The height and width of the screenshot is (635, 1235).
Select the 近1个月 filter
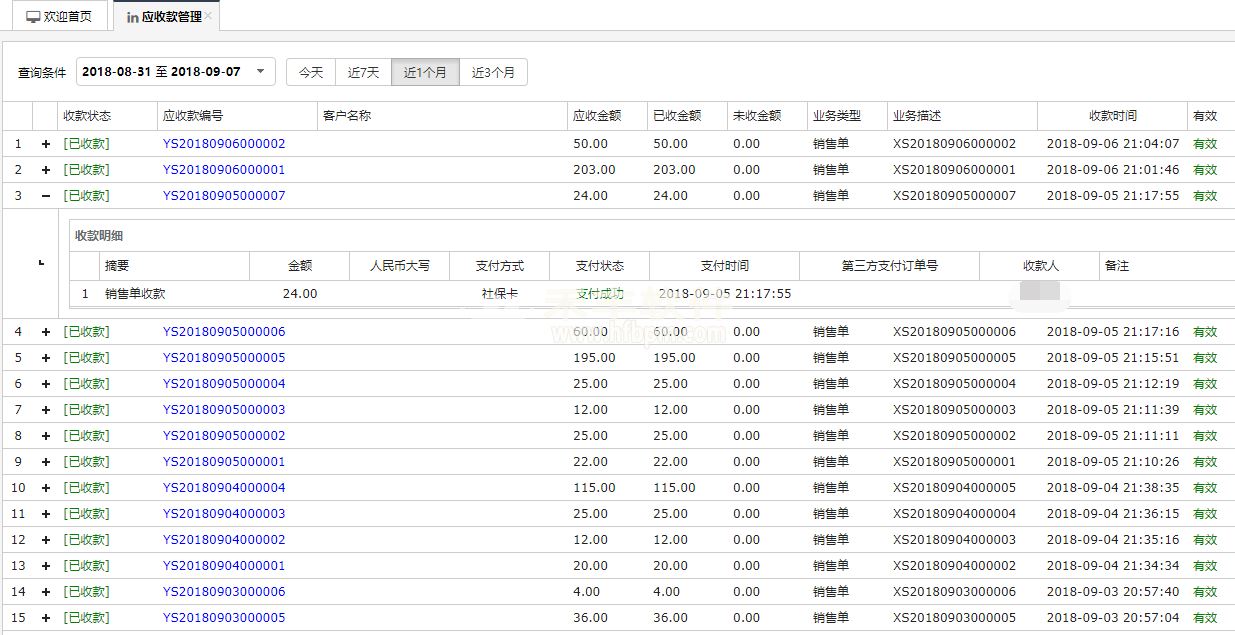click(425, 73)
